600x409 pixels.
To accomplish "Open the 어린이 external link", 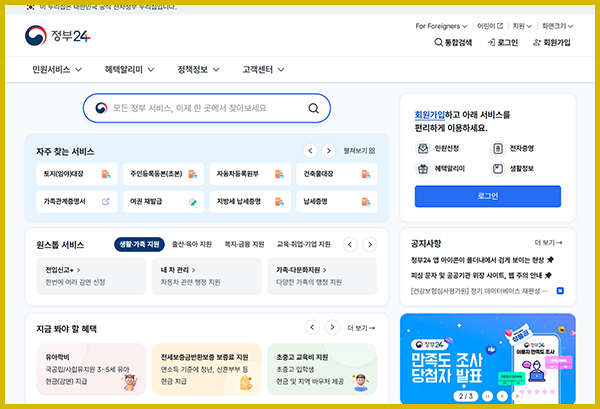I will point(490,26).
